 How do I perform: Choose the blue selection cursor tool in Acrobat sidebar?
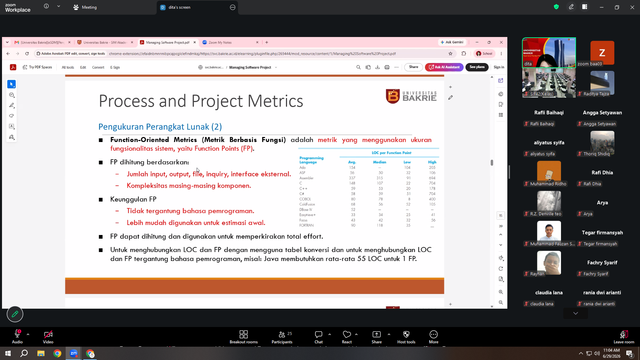[x=11, y=84]
